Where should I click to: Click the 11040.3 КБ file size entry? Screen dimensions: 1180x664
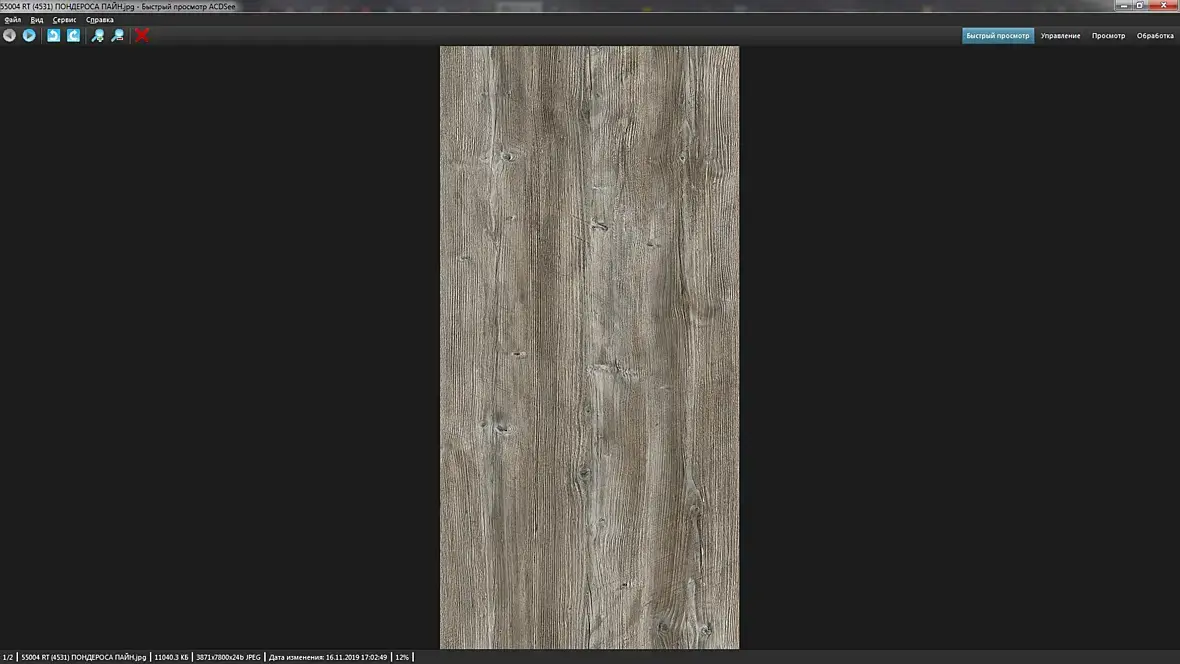point(172,657)
